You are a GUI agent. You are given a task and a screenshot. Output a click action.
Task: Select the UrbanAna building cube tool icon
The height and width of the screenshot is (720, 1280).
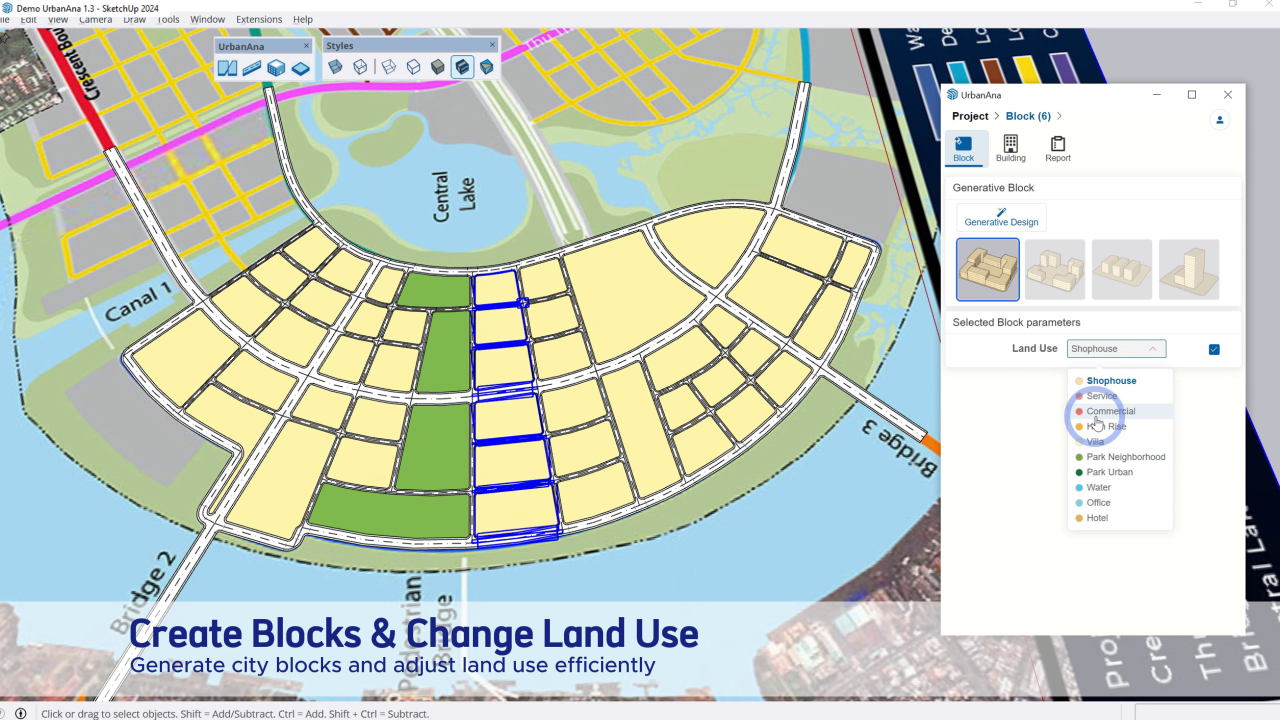point(276,68)
